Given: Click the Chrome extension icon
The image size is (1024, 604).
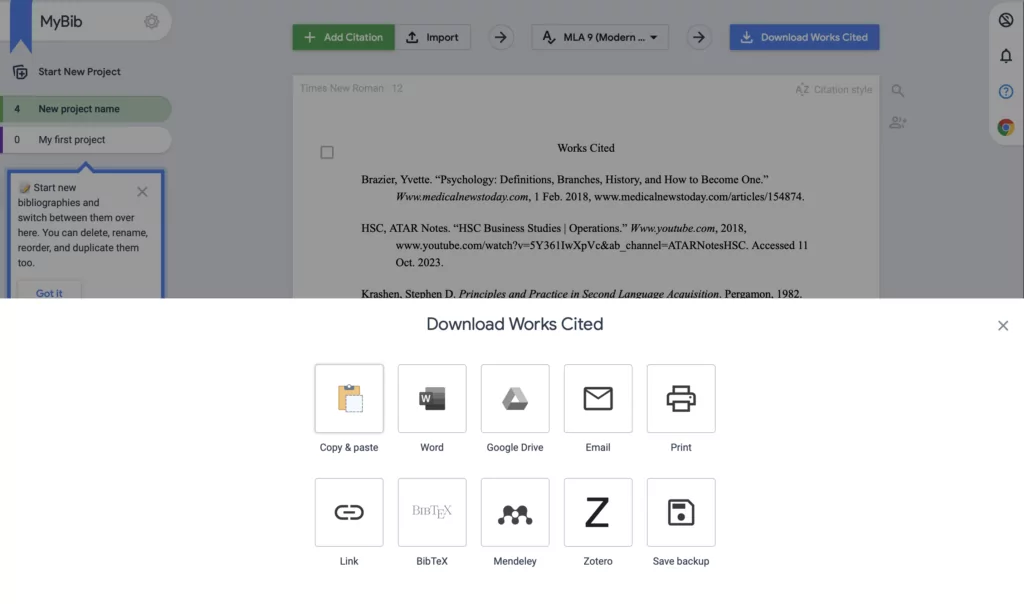Looking at the screenshot, I should coord(1006,127).
